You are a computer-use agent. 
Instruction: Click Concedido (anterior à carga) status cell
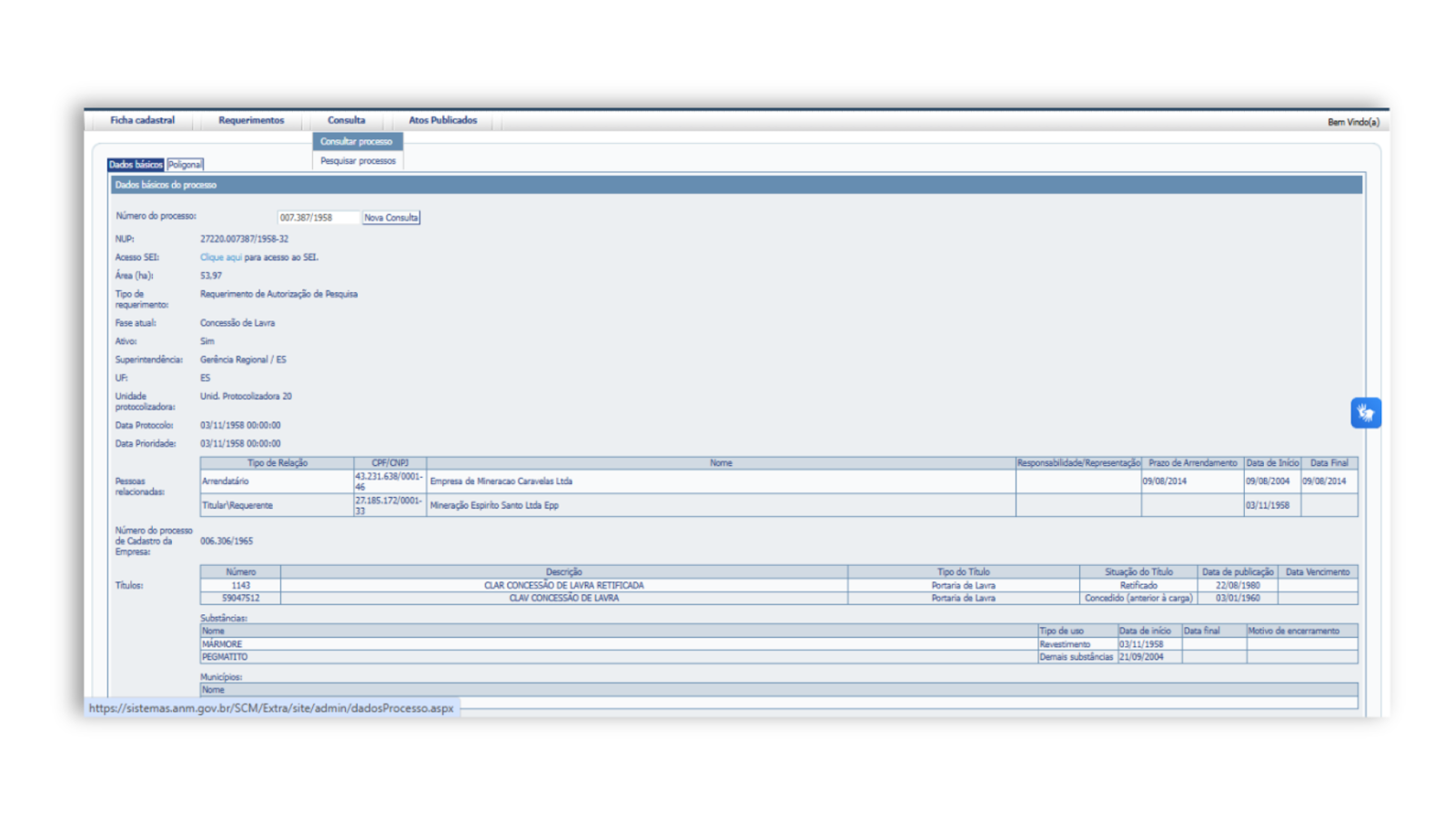click(x=1138, y=599)
